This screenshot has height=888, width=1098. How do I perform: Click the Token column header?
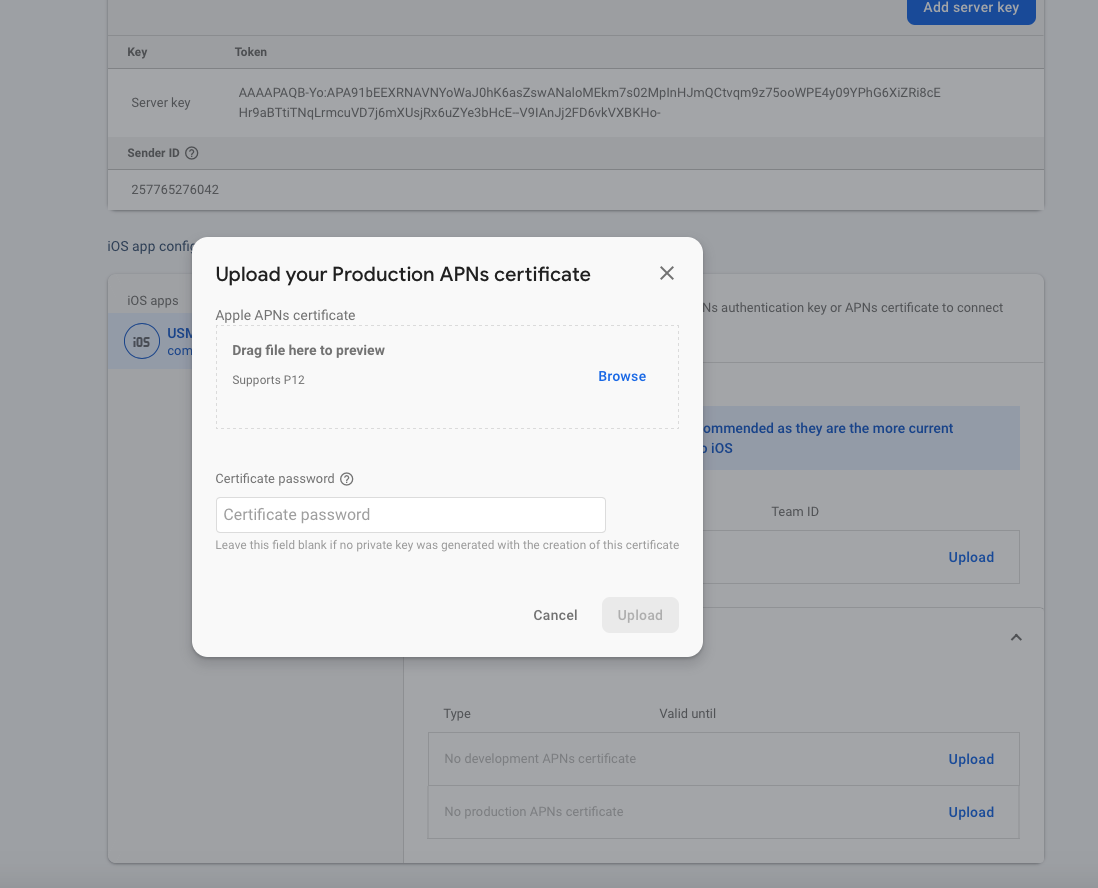pyautogui.click(x=250, y=52)
